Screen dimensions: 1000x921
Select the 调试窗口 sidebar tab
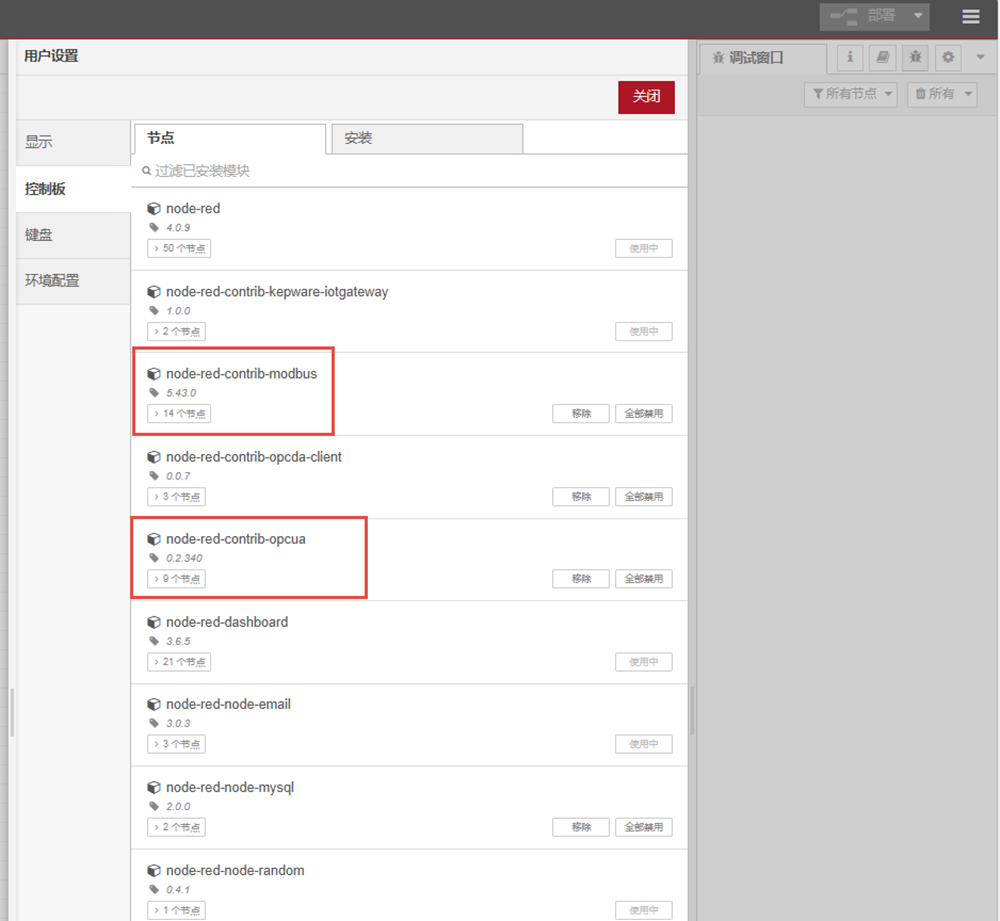click(763, 59)
